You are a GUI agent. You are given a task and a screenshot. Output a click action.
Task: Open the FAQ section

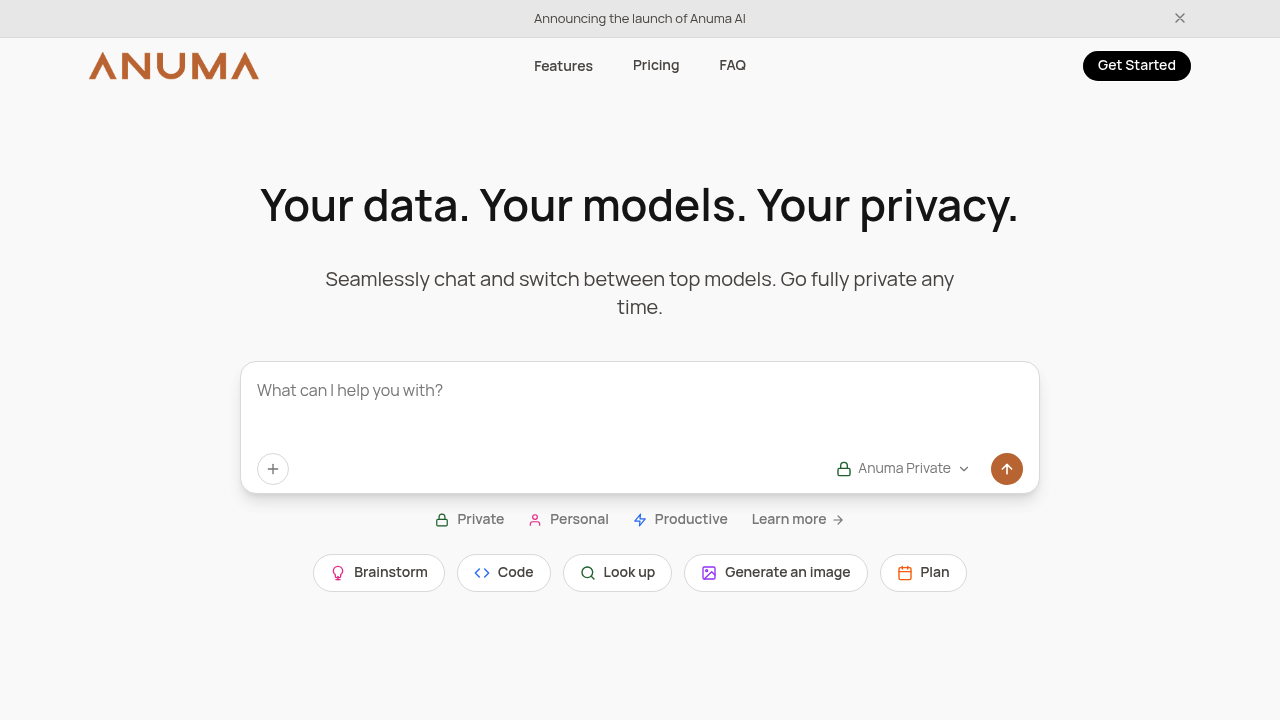tap(732, 65)
